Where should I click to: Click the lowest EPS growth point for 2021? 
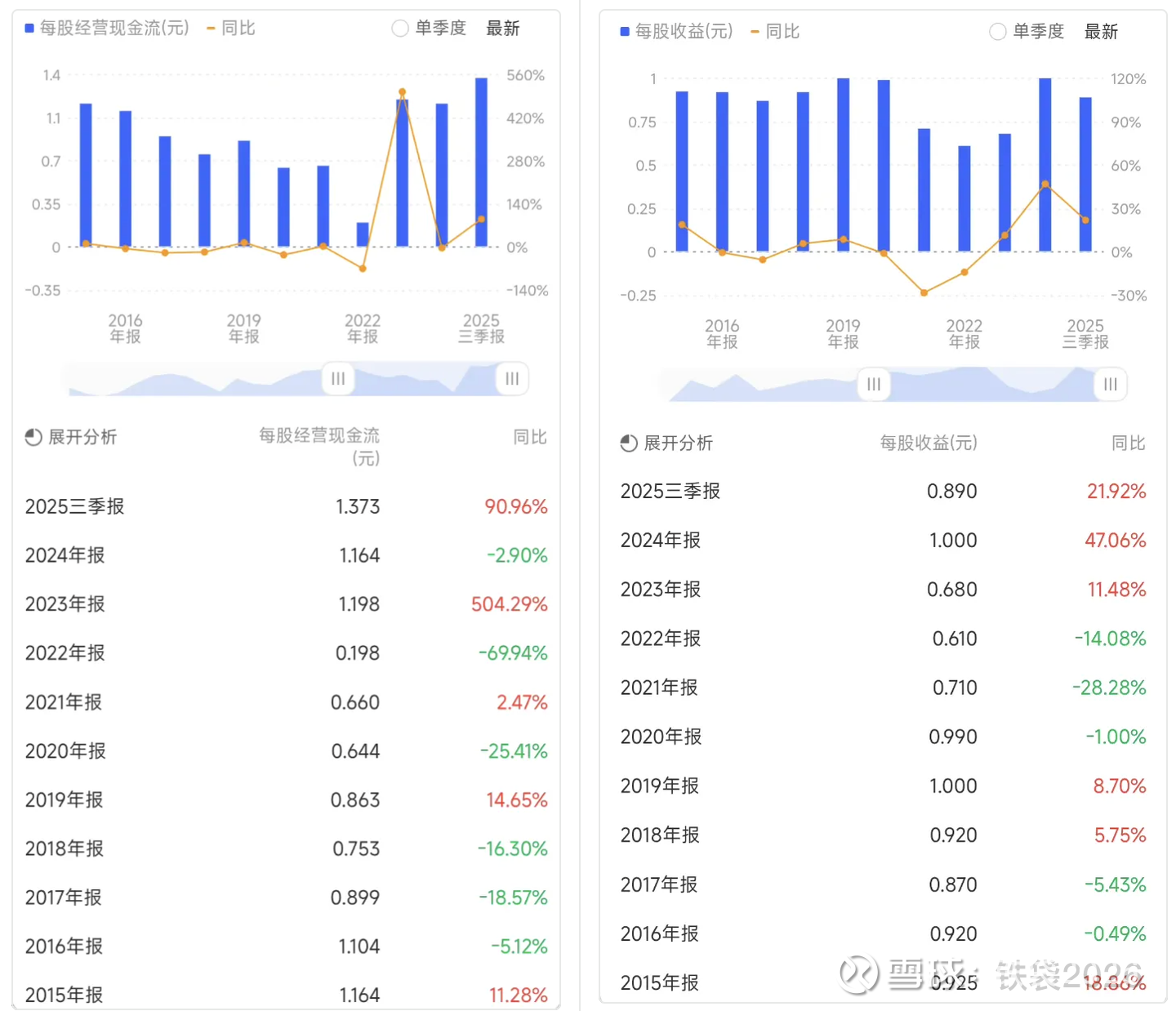[x=924, y=292]
